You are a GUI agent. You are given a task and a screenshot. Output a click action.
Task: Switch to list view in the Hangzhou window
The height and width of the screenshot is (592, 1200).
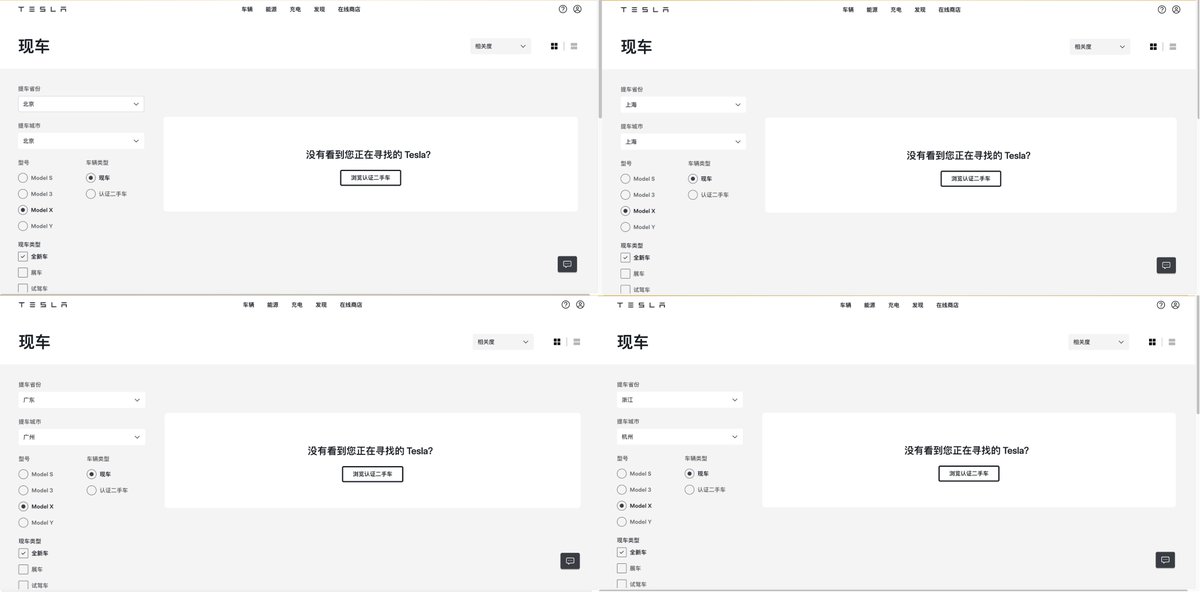coord(1171,342)
